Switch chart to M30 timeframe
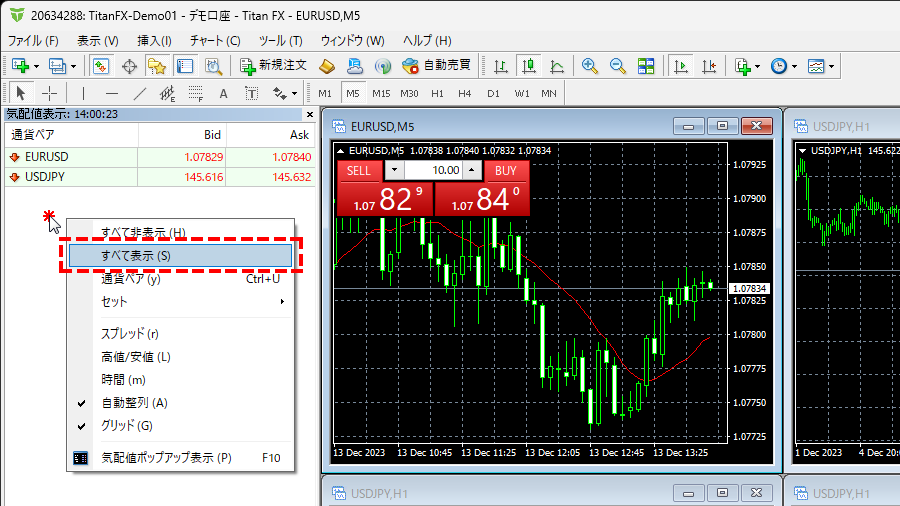This screenshot has height=506, width=900. click(x=409, y=93)
